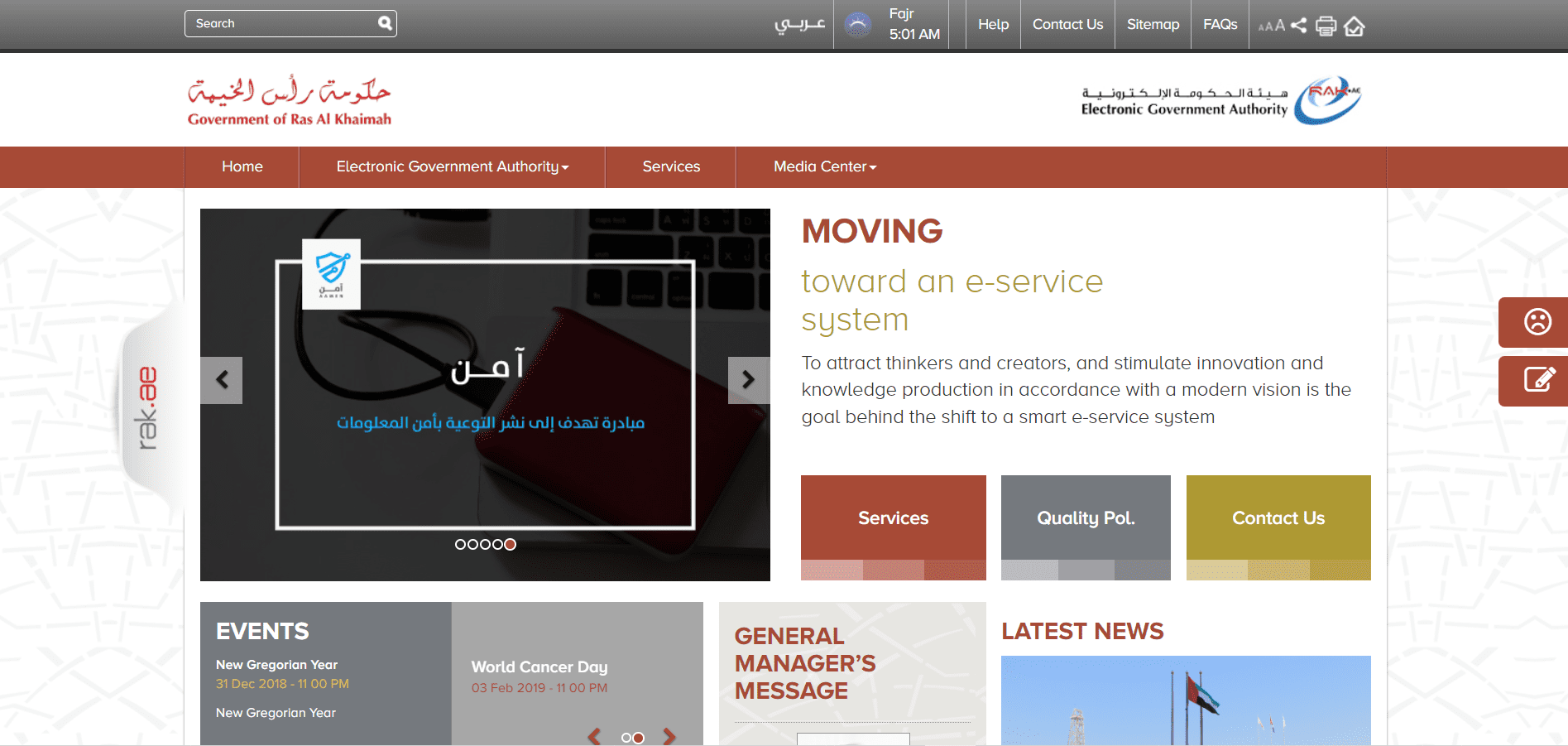This screenshot has height=746, width=1568.
Task: Show the next slide in the banner
Action: point(749,380)
